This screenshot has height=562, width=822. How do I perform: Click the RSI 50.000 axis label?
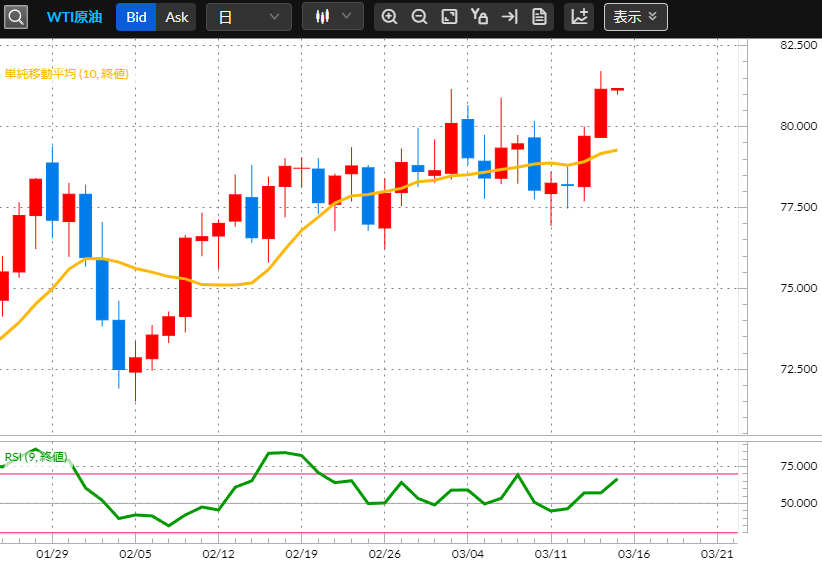point(798,503)
